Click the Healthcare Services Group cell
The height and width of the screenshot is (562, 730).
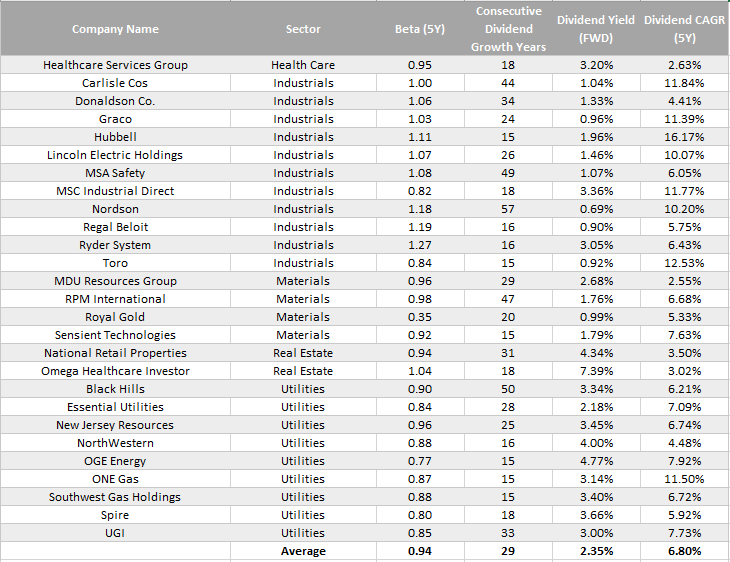click(115, 65)
